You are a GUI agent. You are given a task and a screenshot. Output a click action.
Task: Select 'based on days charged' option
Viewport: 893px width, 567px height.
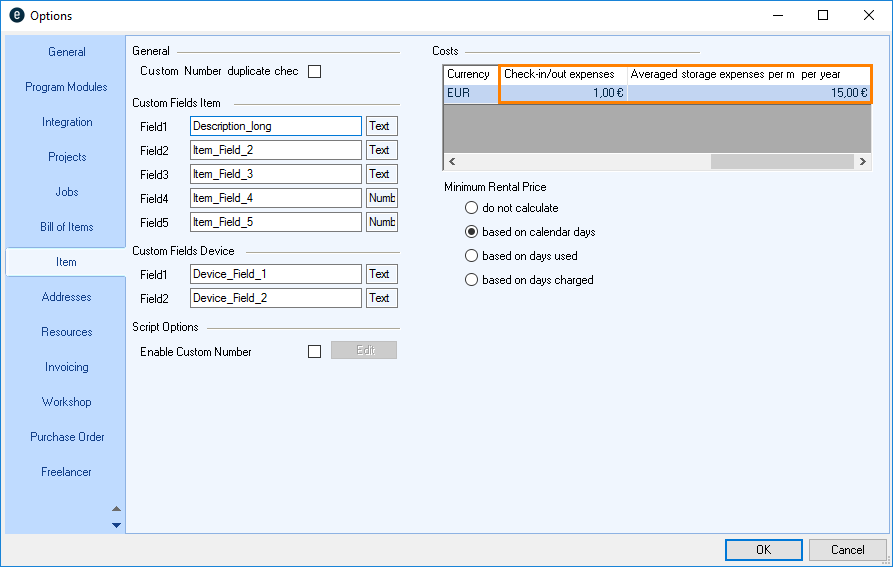pyautogui.click(x=472, y=280)
